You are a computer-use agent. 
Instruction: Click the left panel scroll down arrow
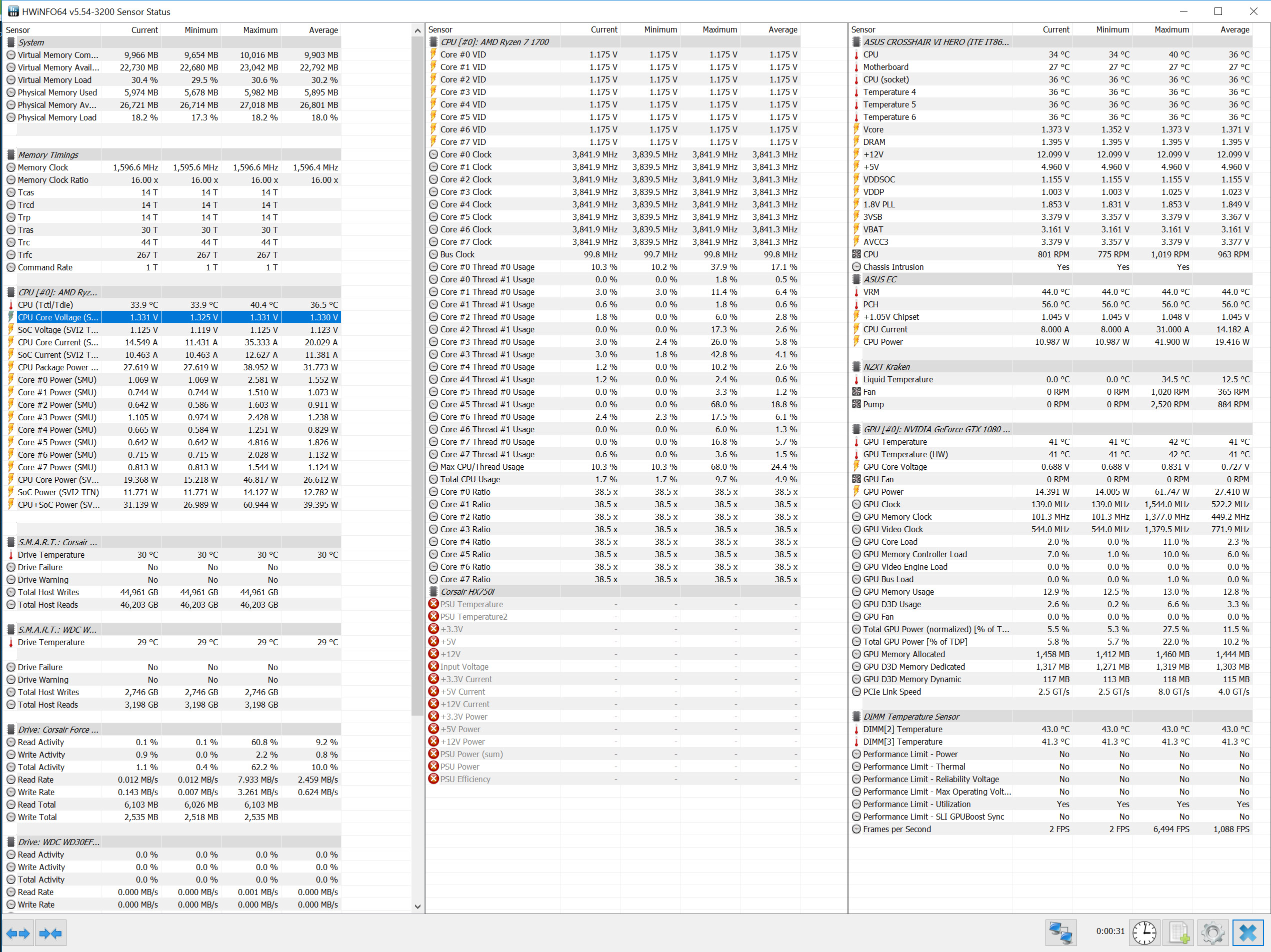point(417,907)
